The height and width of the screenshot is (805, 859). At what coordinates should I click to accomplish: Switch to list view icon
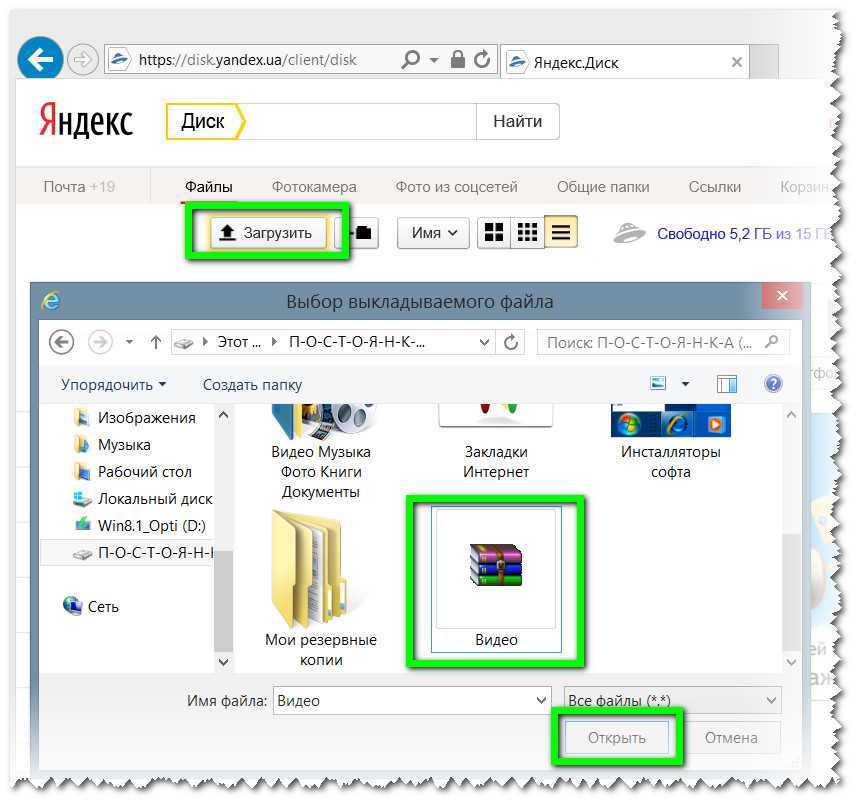coord(561,233)
